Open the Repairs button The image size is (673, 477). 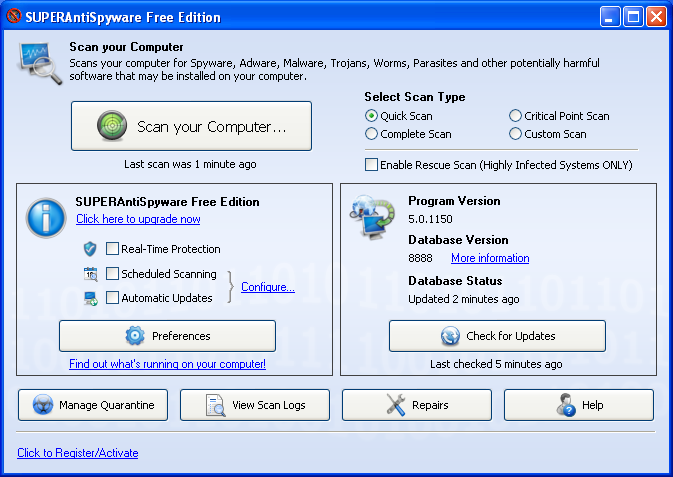[417, 405]
